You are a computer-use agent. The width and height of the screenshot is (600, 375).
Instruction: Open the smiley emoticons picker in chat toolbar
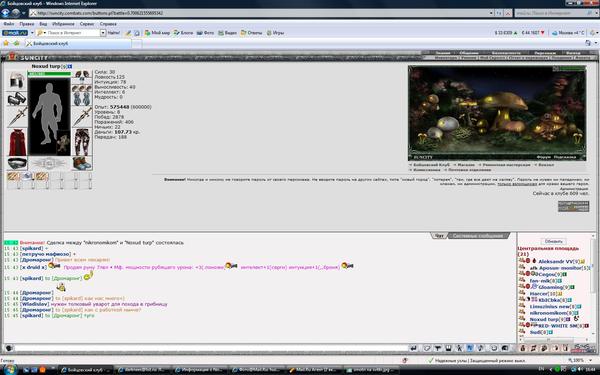[494, 348]
